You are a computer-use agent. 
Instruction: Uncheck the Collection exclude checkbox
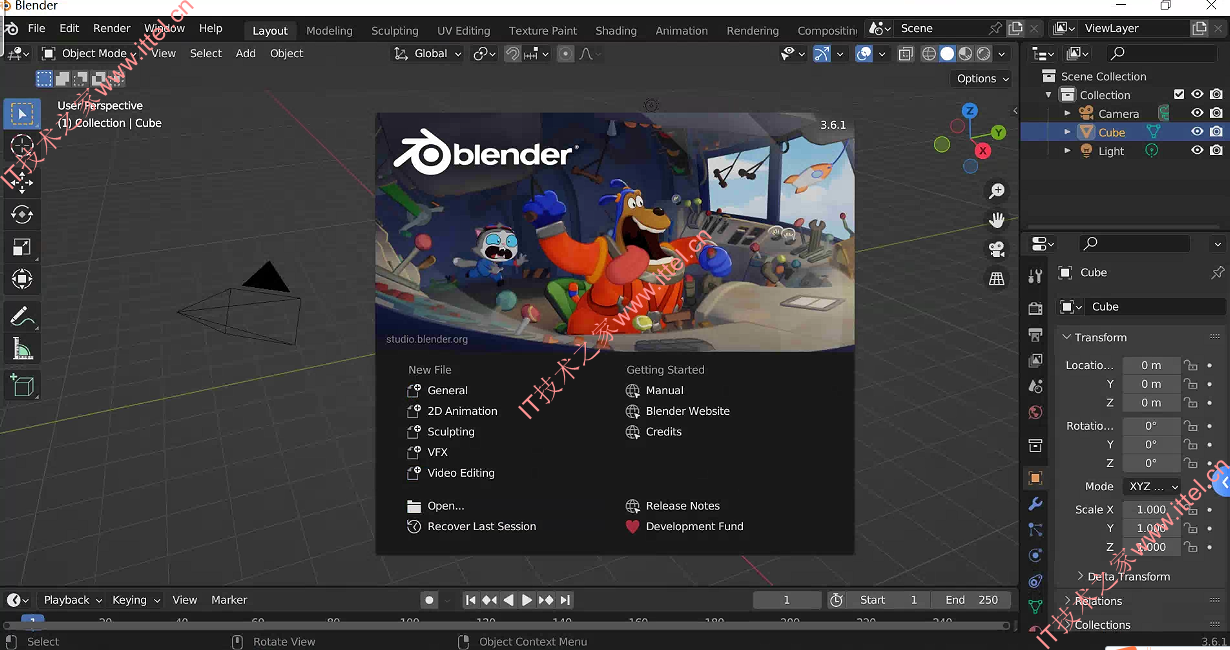pyautogui.click(x=1179, y=95)
